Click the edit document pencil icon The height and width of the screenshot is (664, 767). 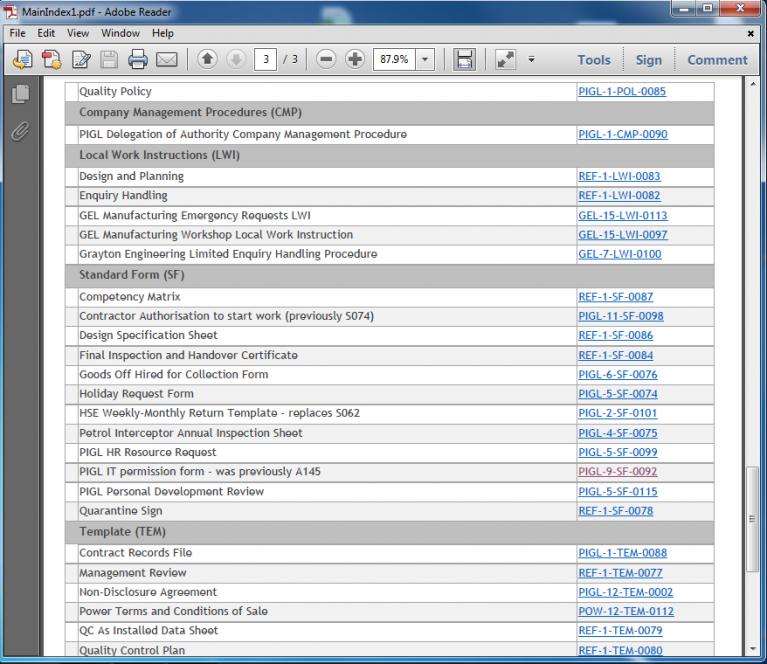(81, 60)
